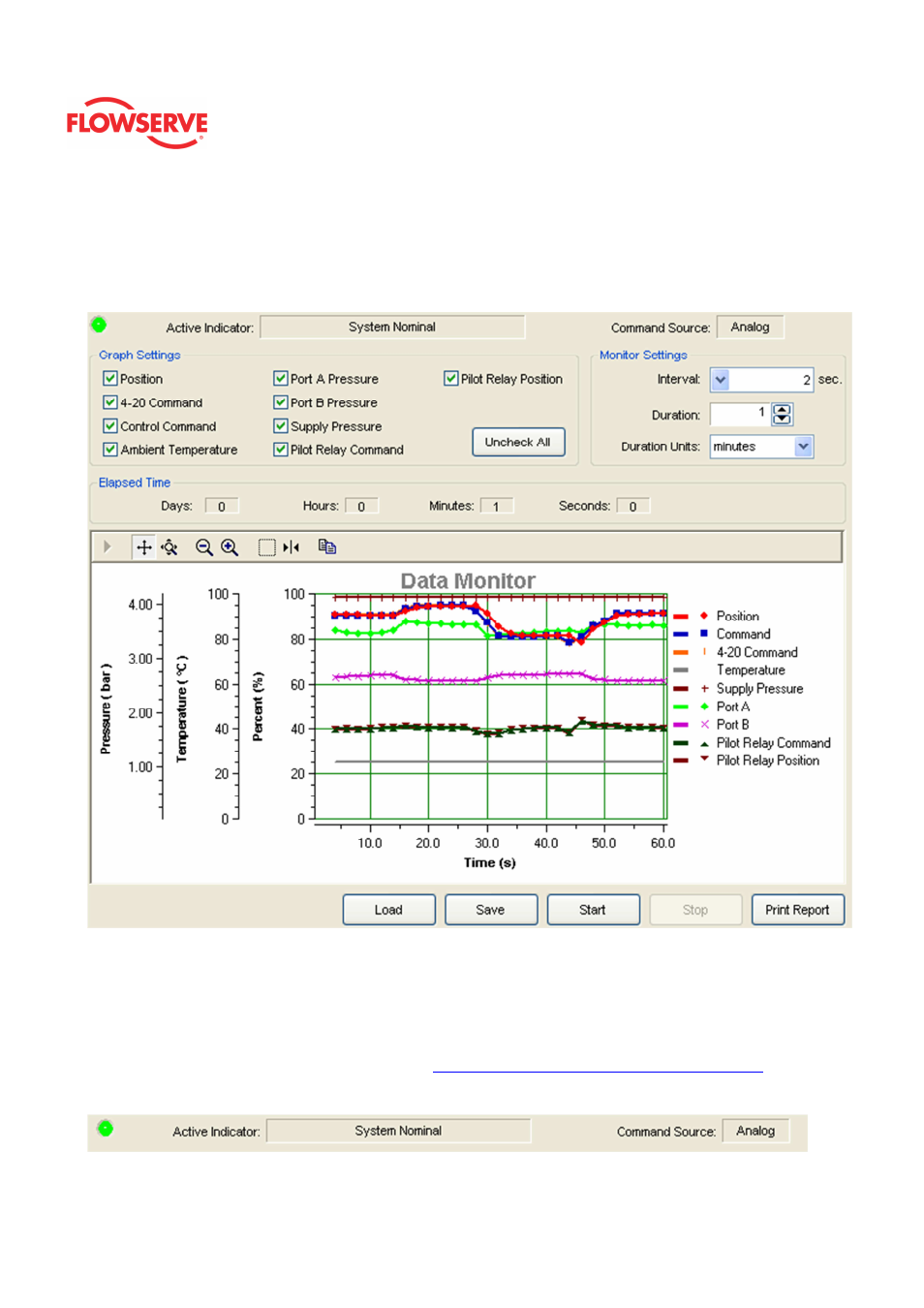This screenshot has width=924, height=1308.
Task: Disable the Ambient Temperature checkbox
Action: pos(109,450)
